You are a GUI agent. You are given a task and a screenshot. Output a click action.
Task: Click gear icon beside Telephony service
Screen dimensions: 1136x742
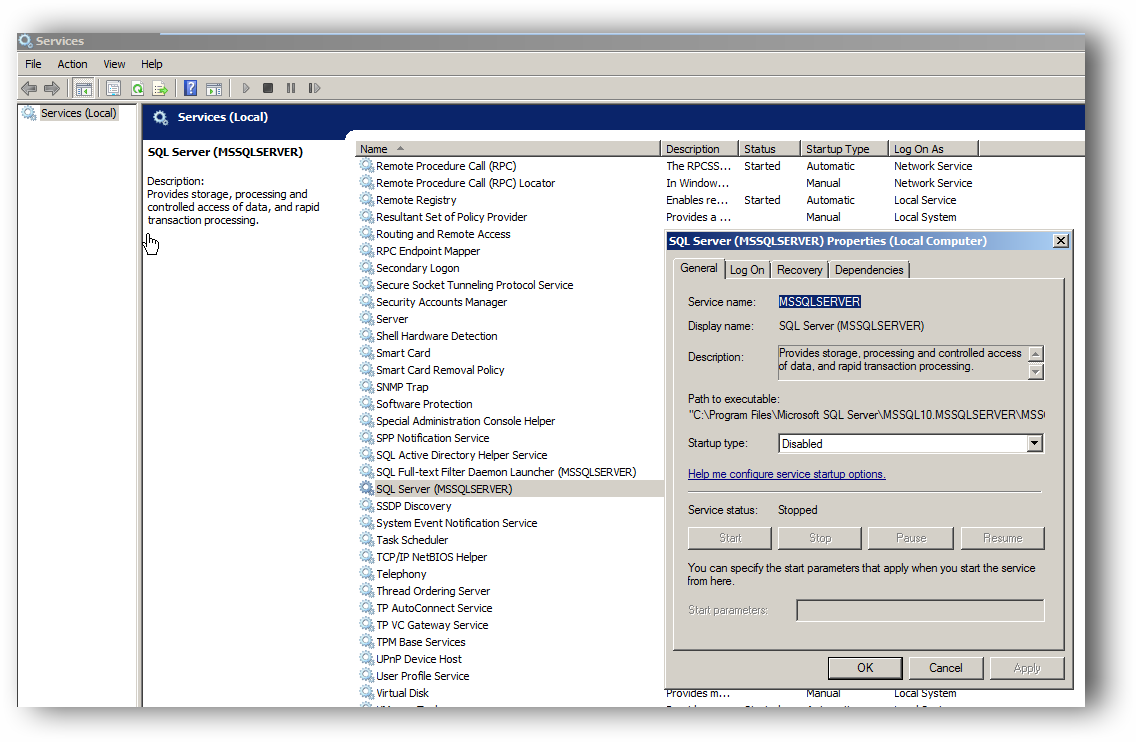point(367,573)
